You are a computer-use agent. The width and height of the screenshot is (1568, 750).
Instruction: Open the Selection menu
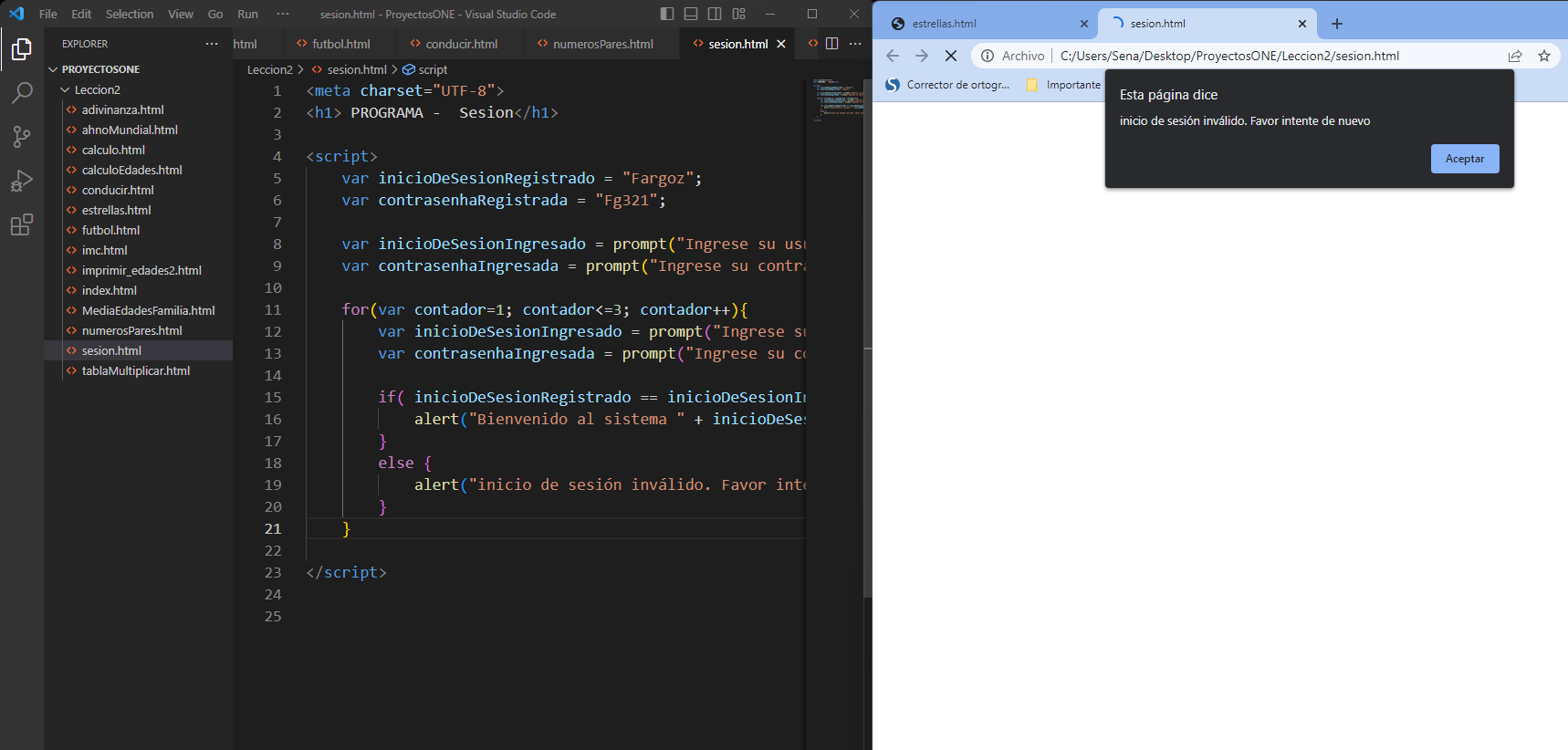(129, 14)
